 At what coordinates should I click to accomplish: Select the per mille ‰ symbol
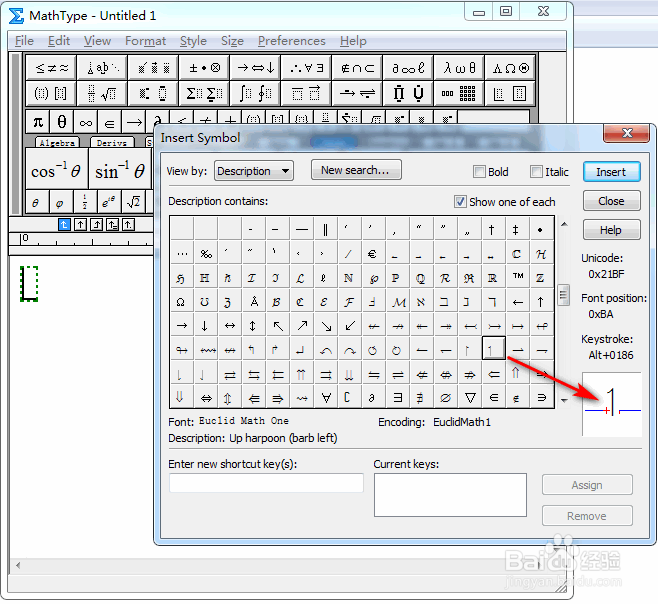coord(206,254)
